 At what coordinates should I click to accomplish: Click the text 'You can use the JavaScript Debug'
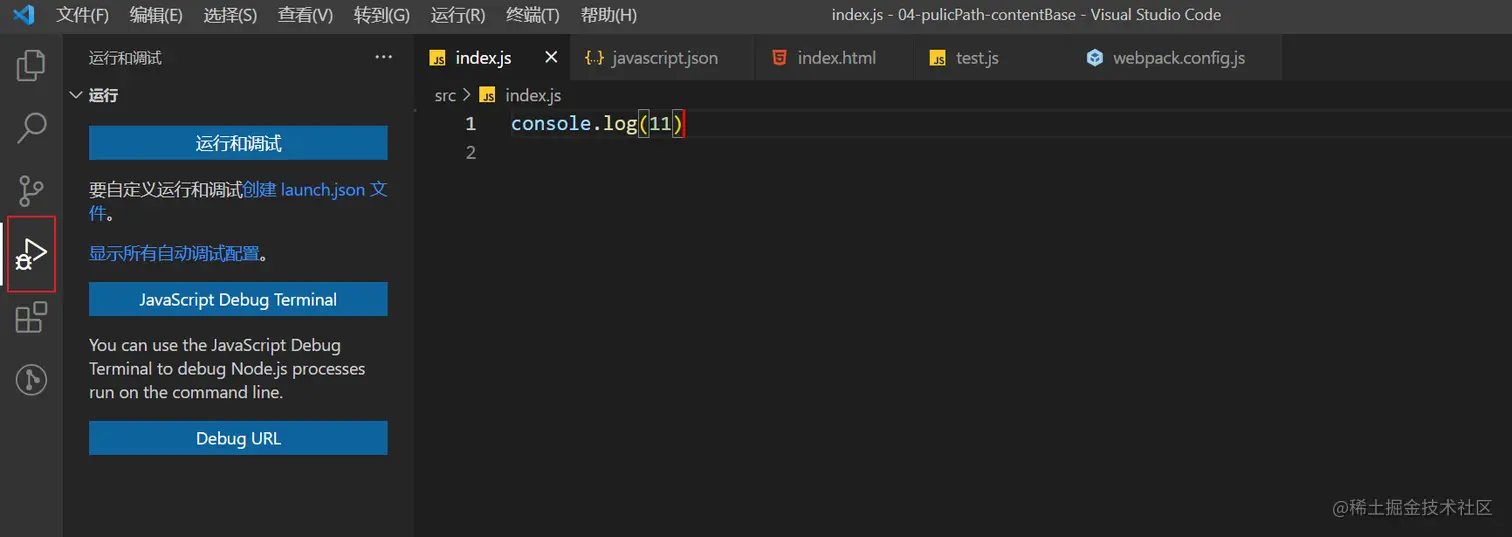point(215,345)
